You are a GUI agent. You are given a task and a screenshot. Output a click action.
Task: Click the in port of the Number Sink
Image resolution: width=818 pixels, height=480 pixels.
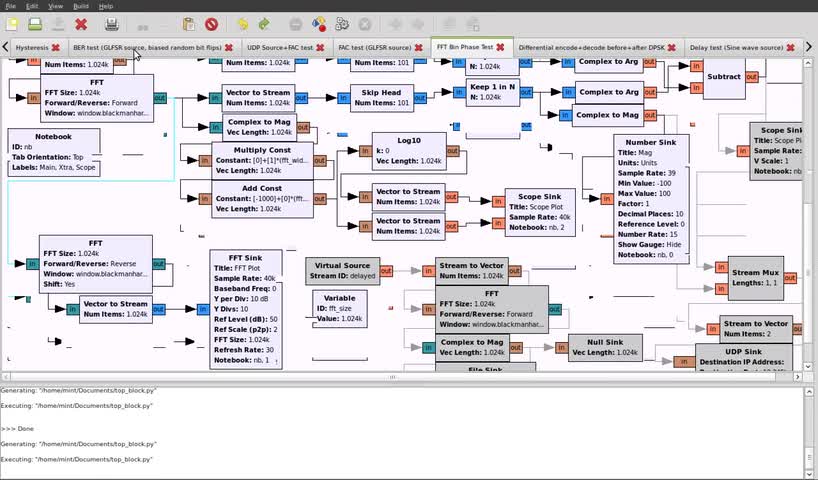coord(607,199)
